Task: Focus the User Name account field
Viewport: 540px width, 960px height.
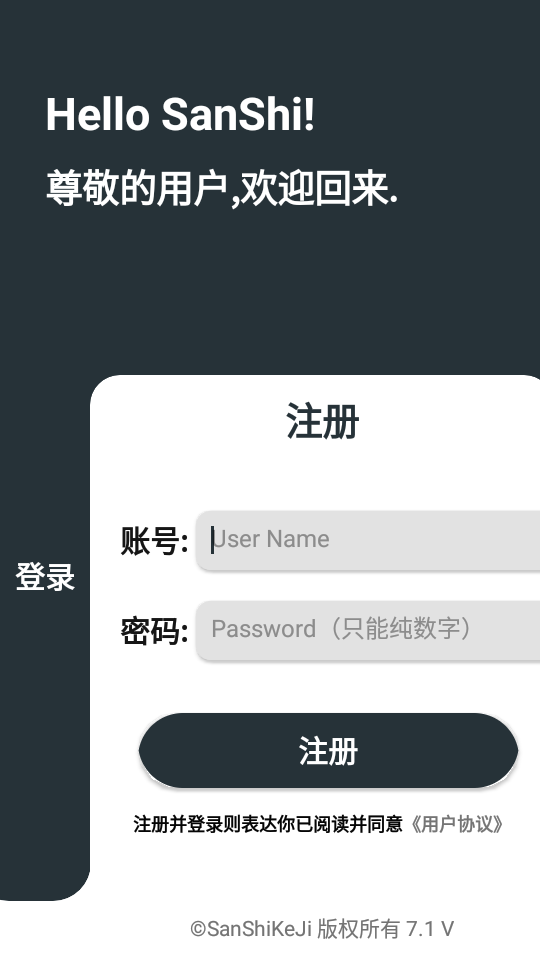Action: pos(367,540)
